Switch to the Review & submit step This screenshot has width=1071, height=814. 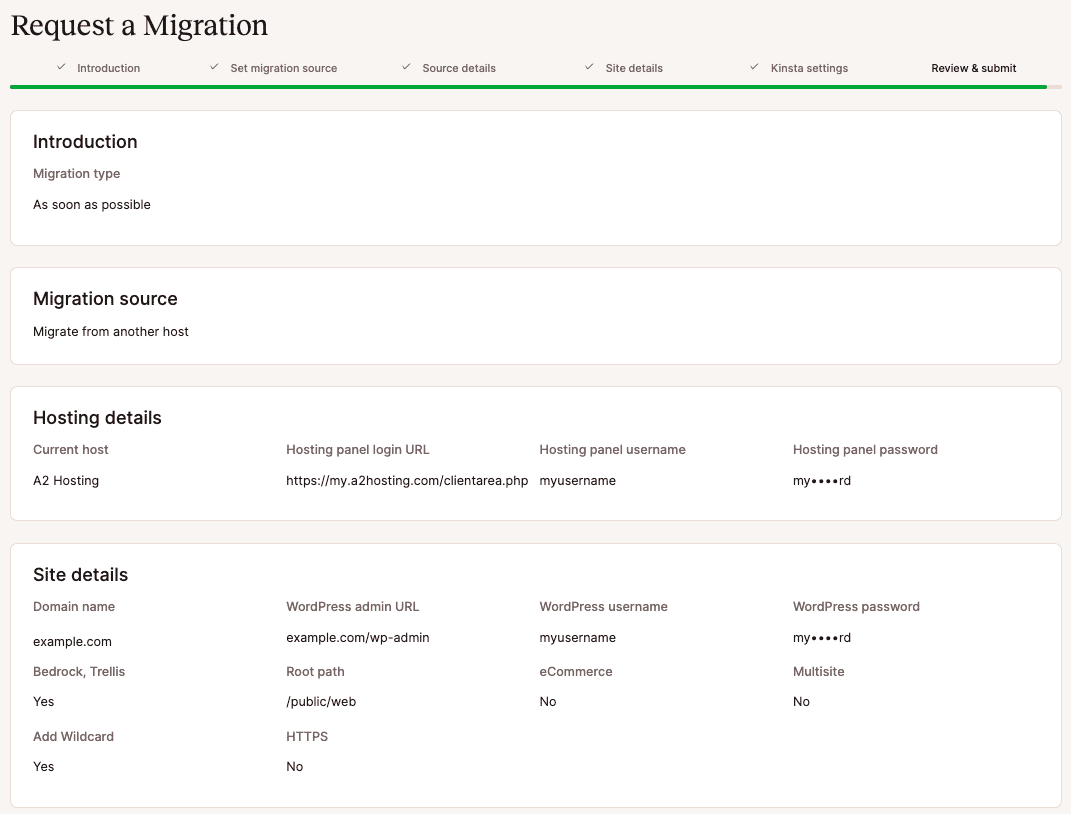pyautogui.click(x=973, y=67)
